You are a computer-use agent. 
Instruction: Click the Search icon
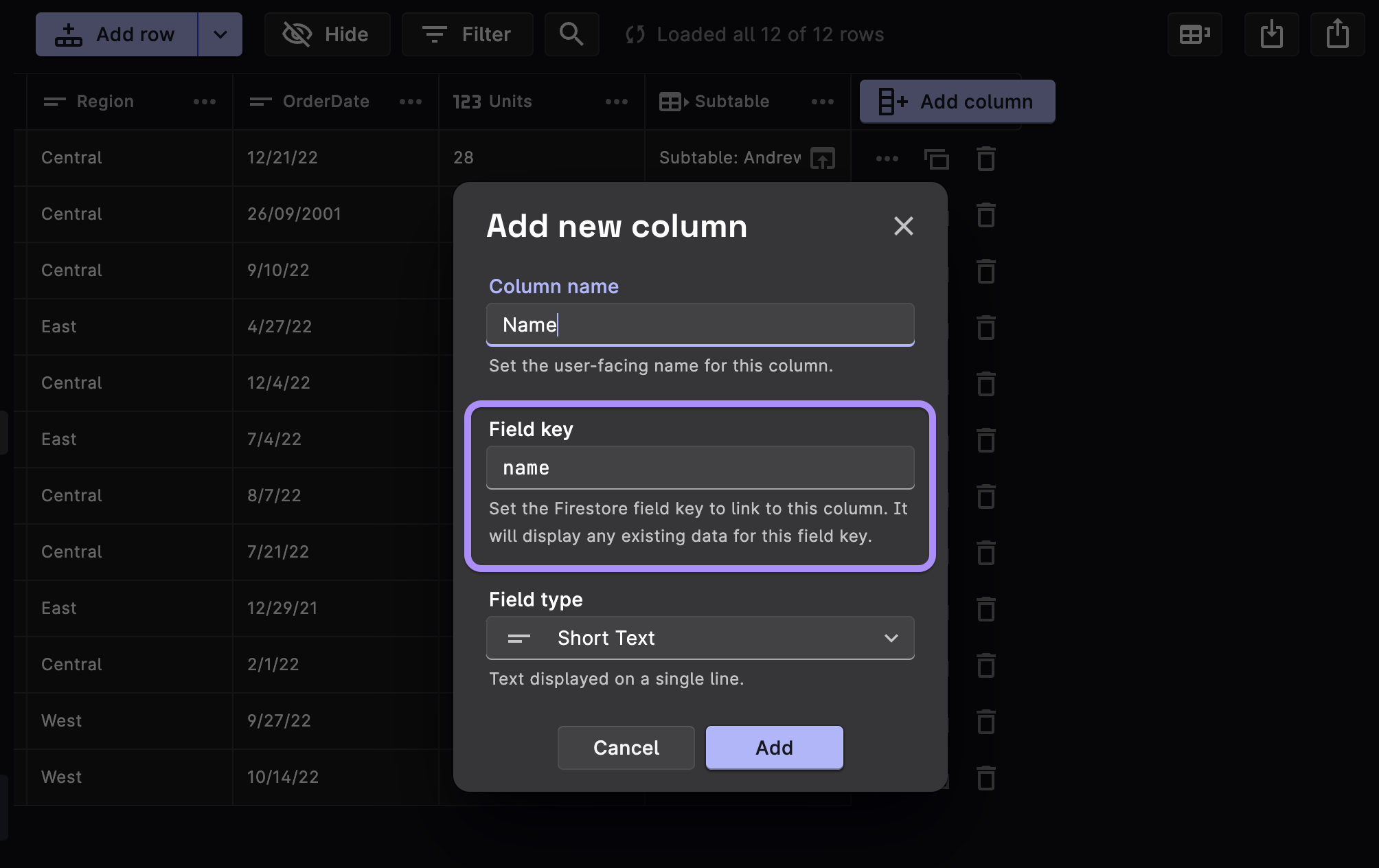pos(571,34)
